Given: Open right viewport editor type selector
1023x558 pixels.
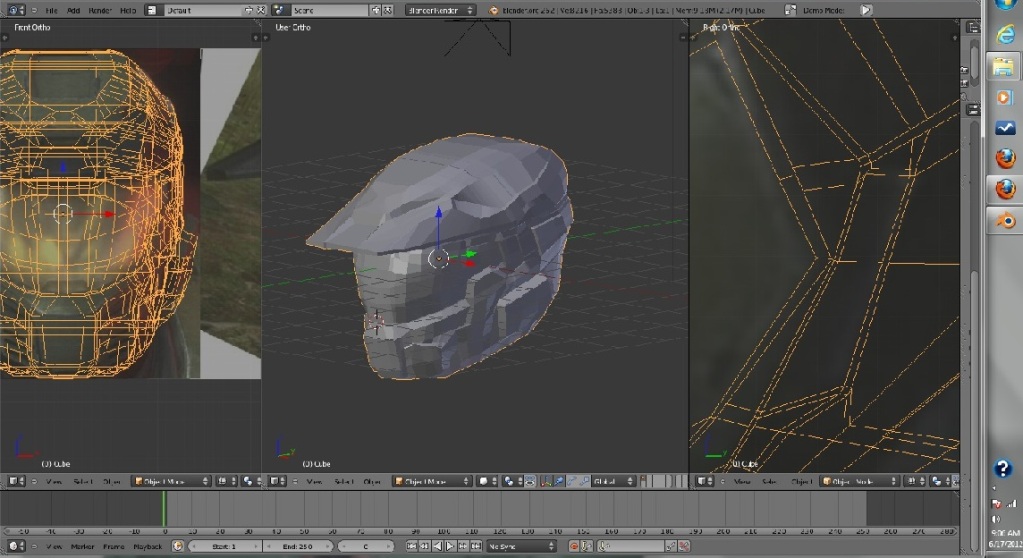Looking at the screenshot, I should (x=706, y=482).
